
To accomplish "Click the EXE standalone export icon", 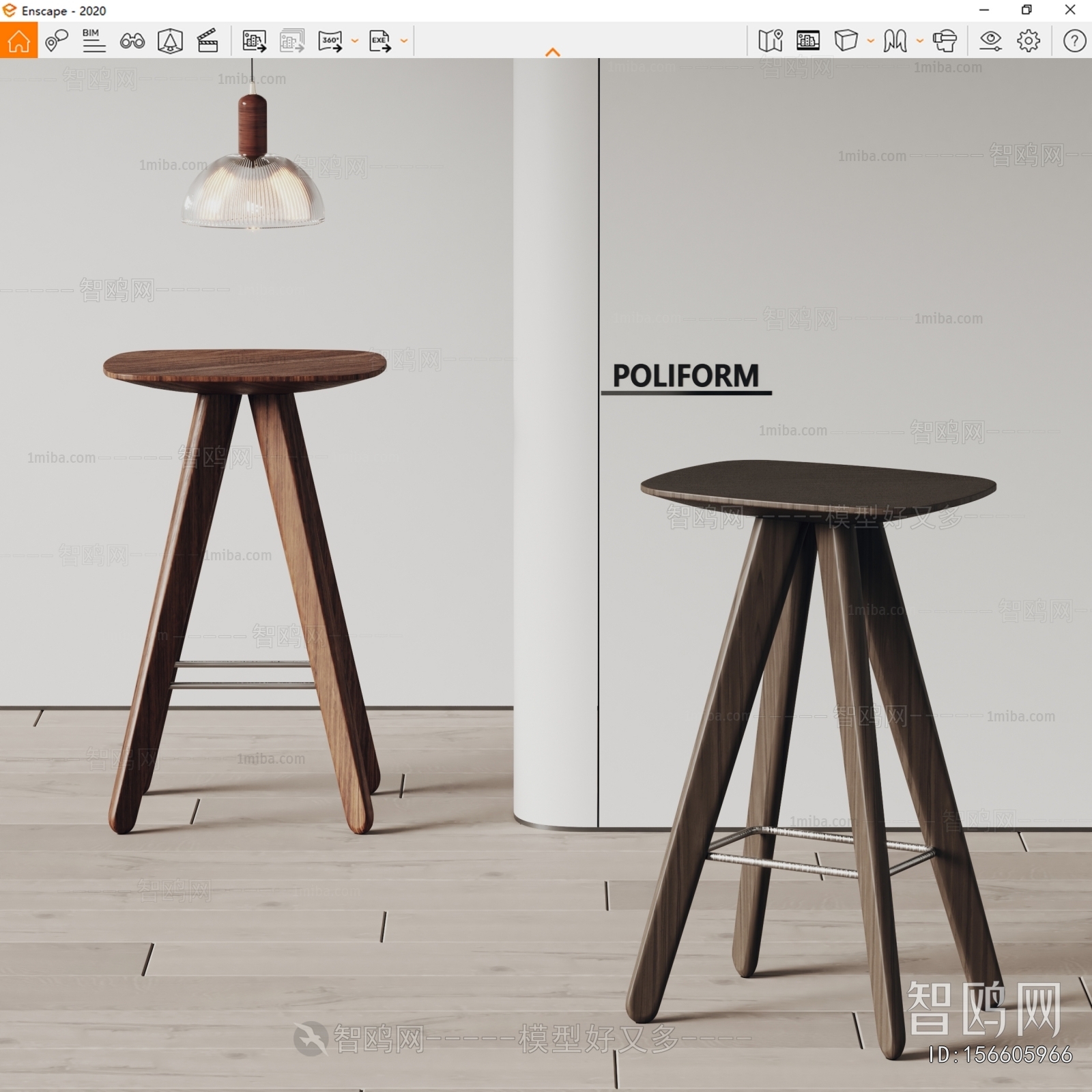I will 379,41.
